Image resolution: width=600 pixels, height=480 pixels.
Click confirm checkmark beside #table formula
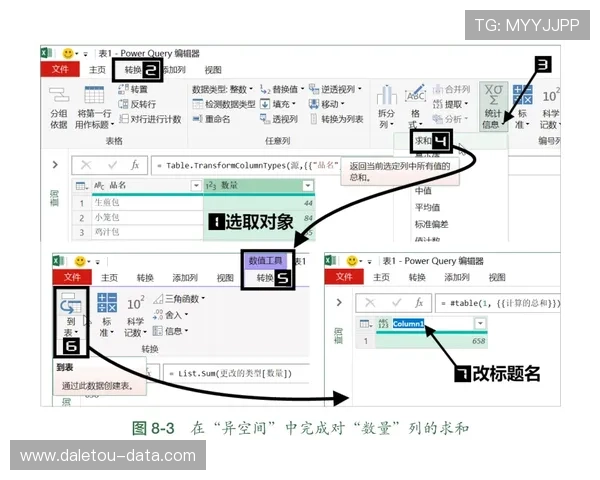click(396, 303)
